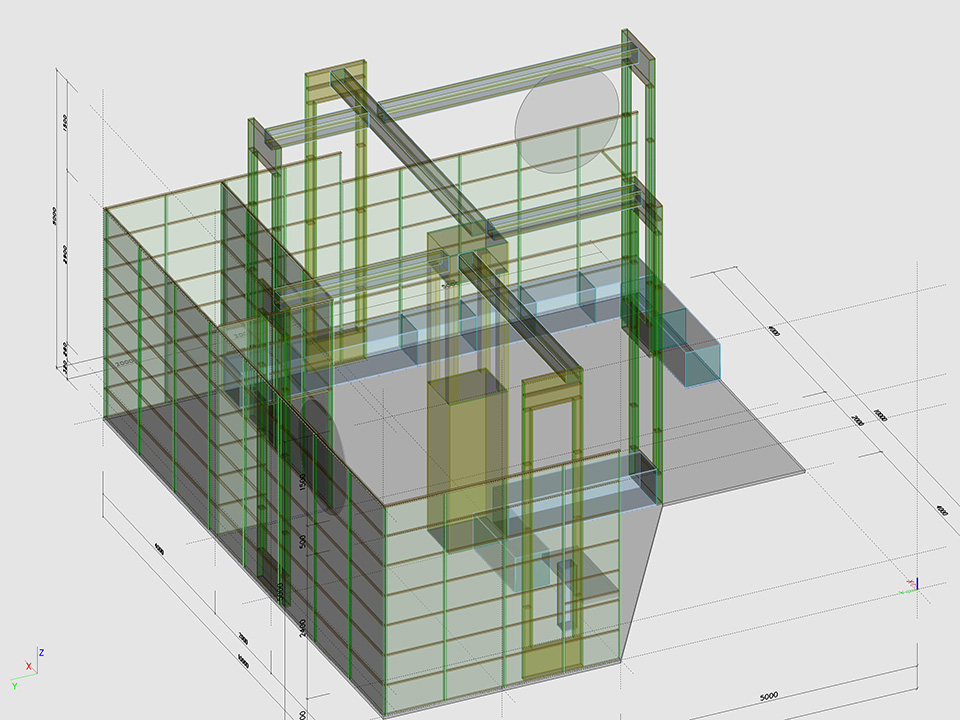Select the tallest yellow portal frame top
The width and height of the screenshot is (960, 720).
point(336,81)
